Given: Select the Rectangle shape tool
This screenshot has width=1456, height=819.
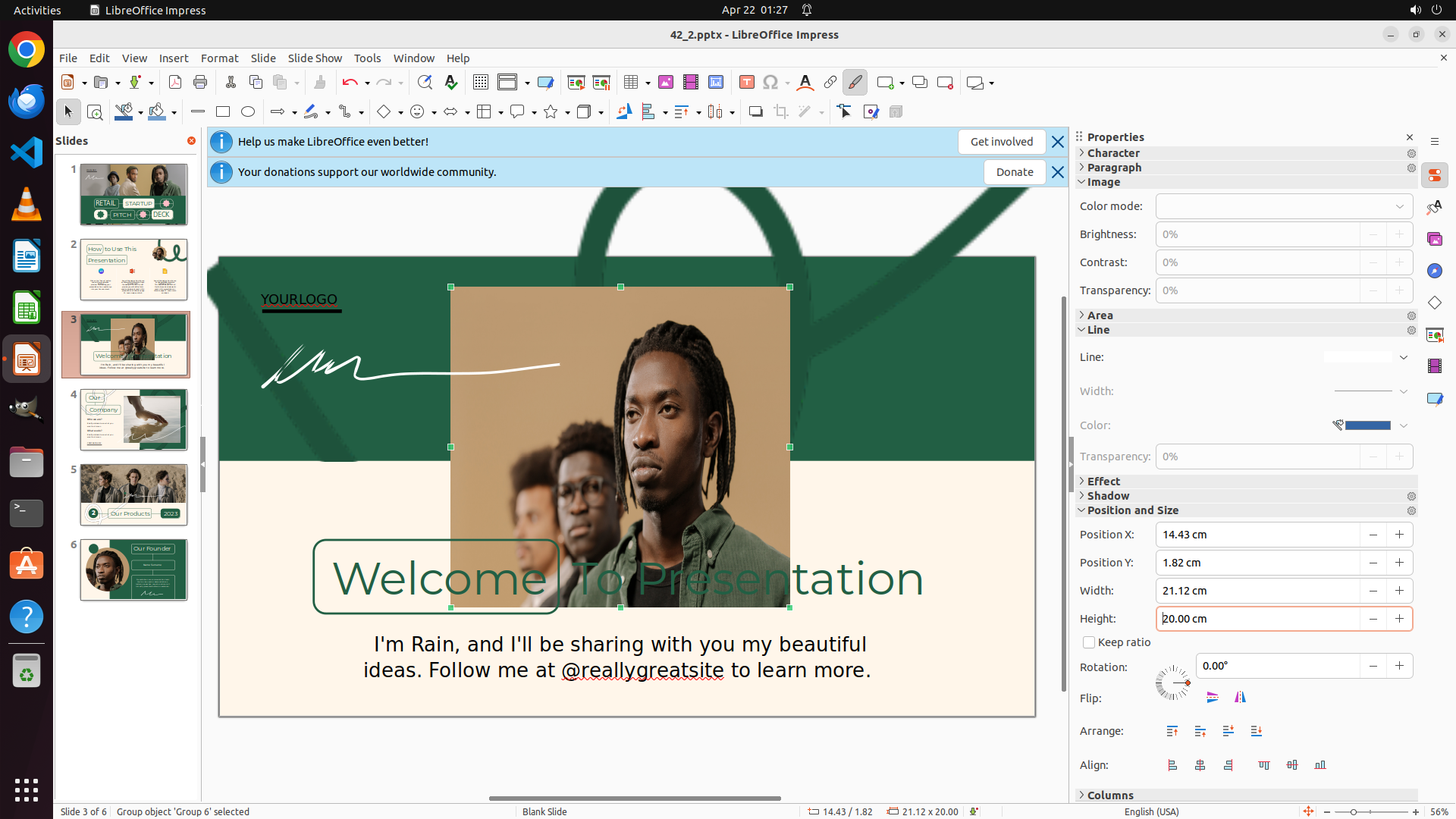Looking at the screenshot, I should pyautogui.click(x=223, y=112).
